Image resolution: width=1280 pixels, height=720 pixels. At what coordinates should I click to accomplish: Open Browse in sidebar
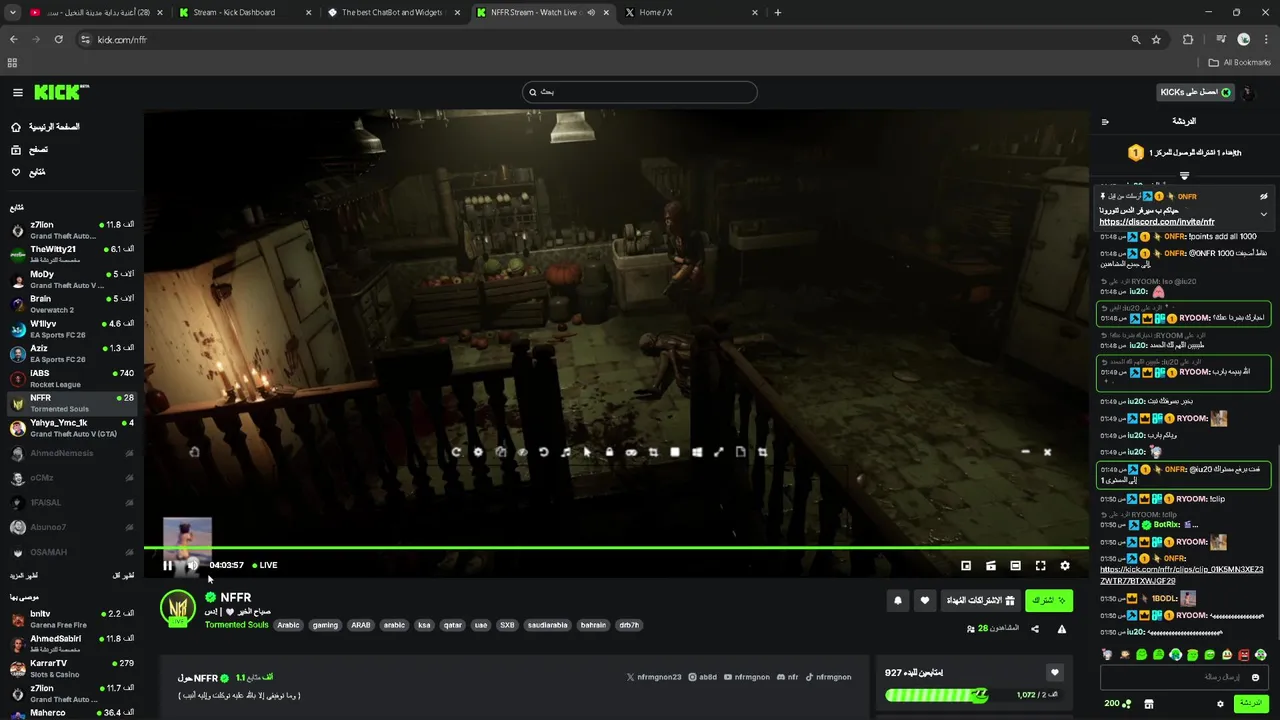(30, 150)
